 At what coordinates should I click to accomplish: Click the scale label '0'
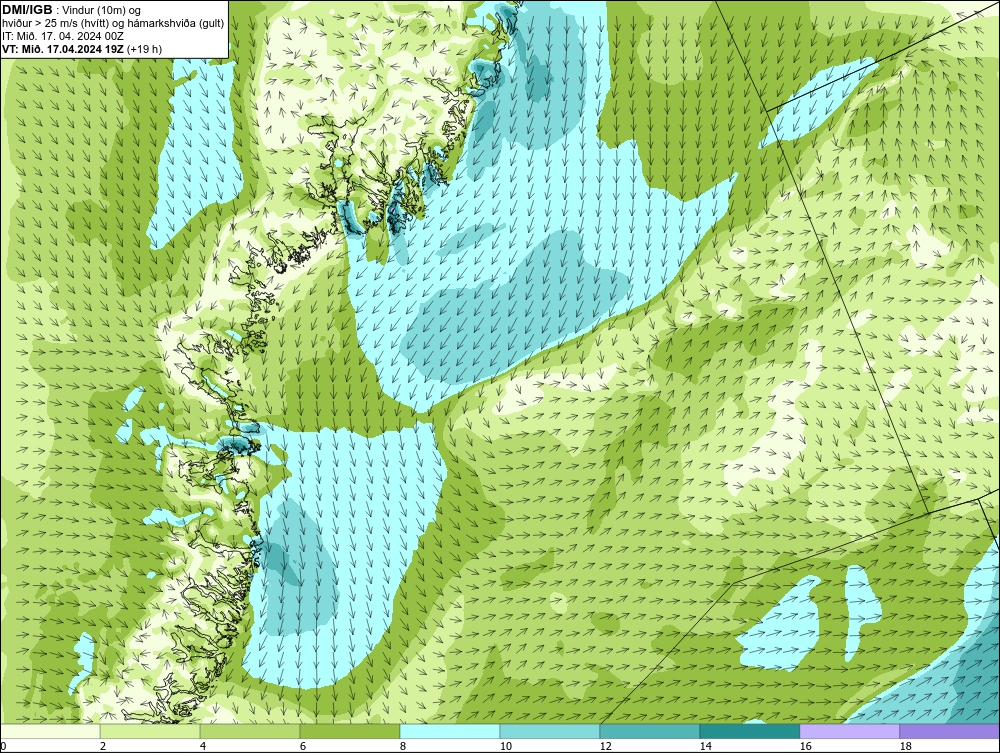pyautogui.click(x=3, y=746)
